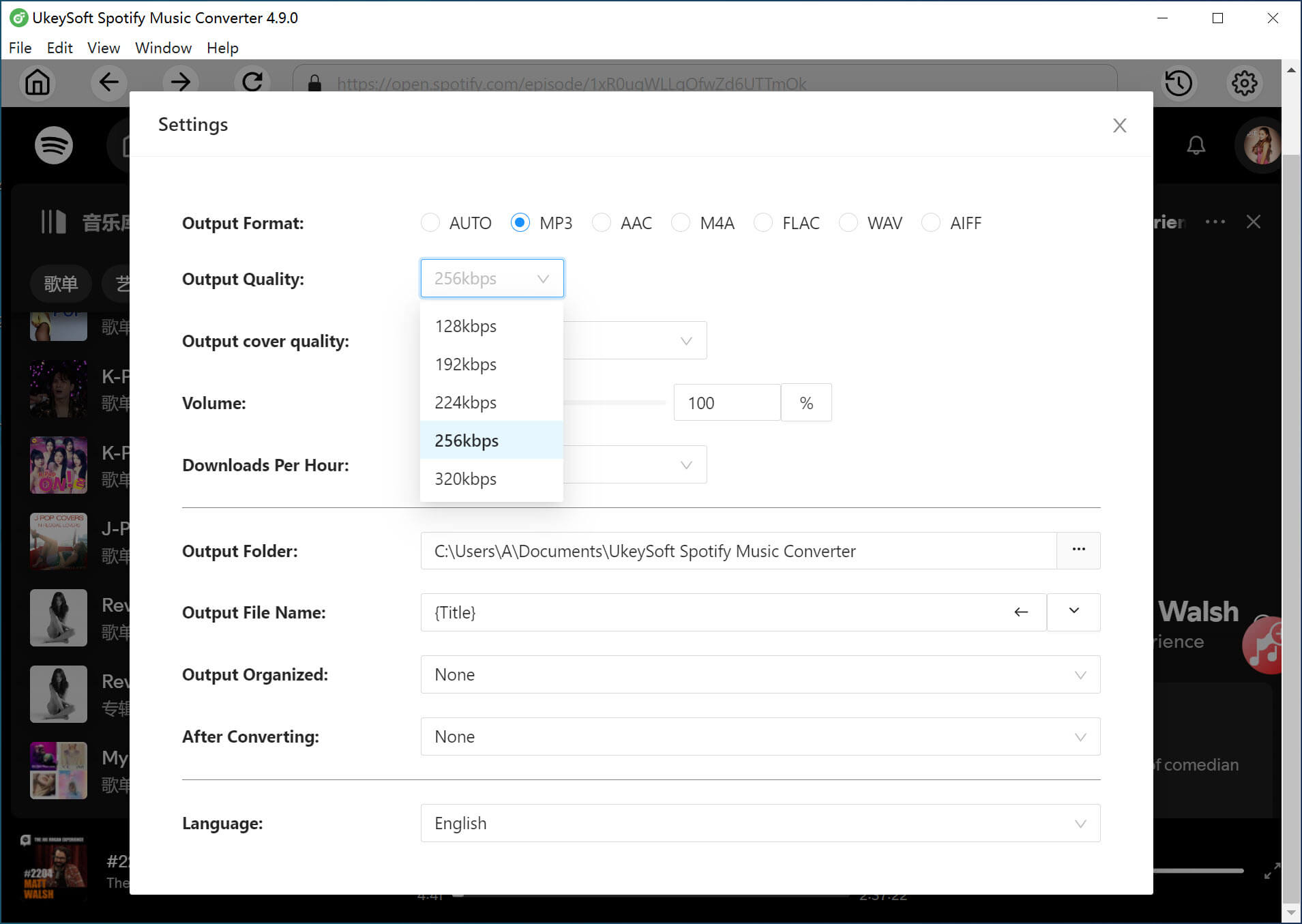Open the Matt Walsh episode now-playing thumbnail
The width and height of the screenshot is (1302, 924).
pyautogui.click(x=53, y=866)
